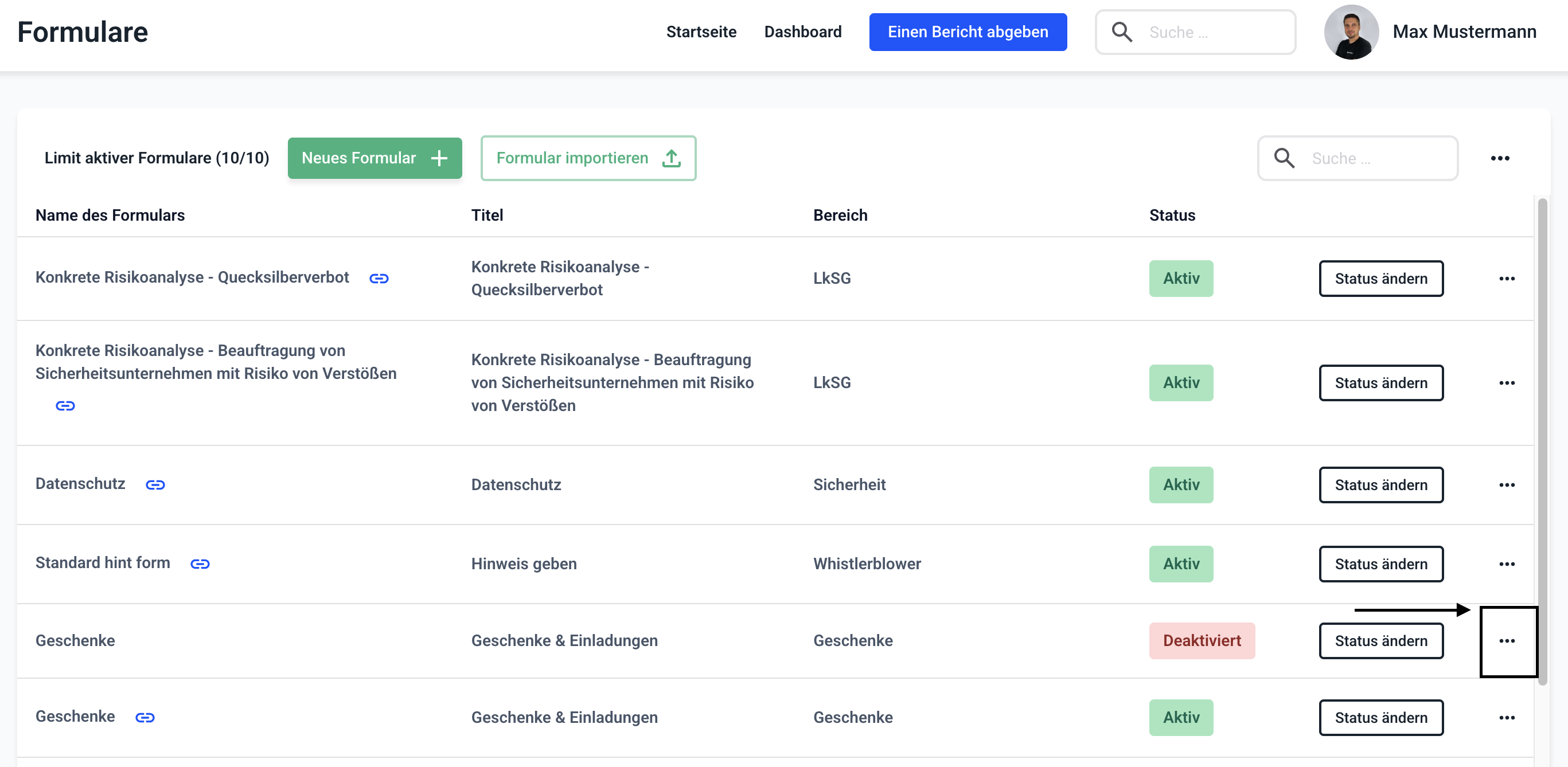Go to Startseite in navigation
Screen dimensions: 1568x767
[x=701, y=32]
